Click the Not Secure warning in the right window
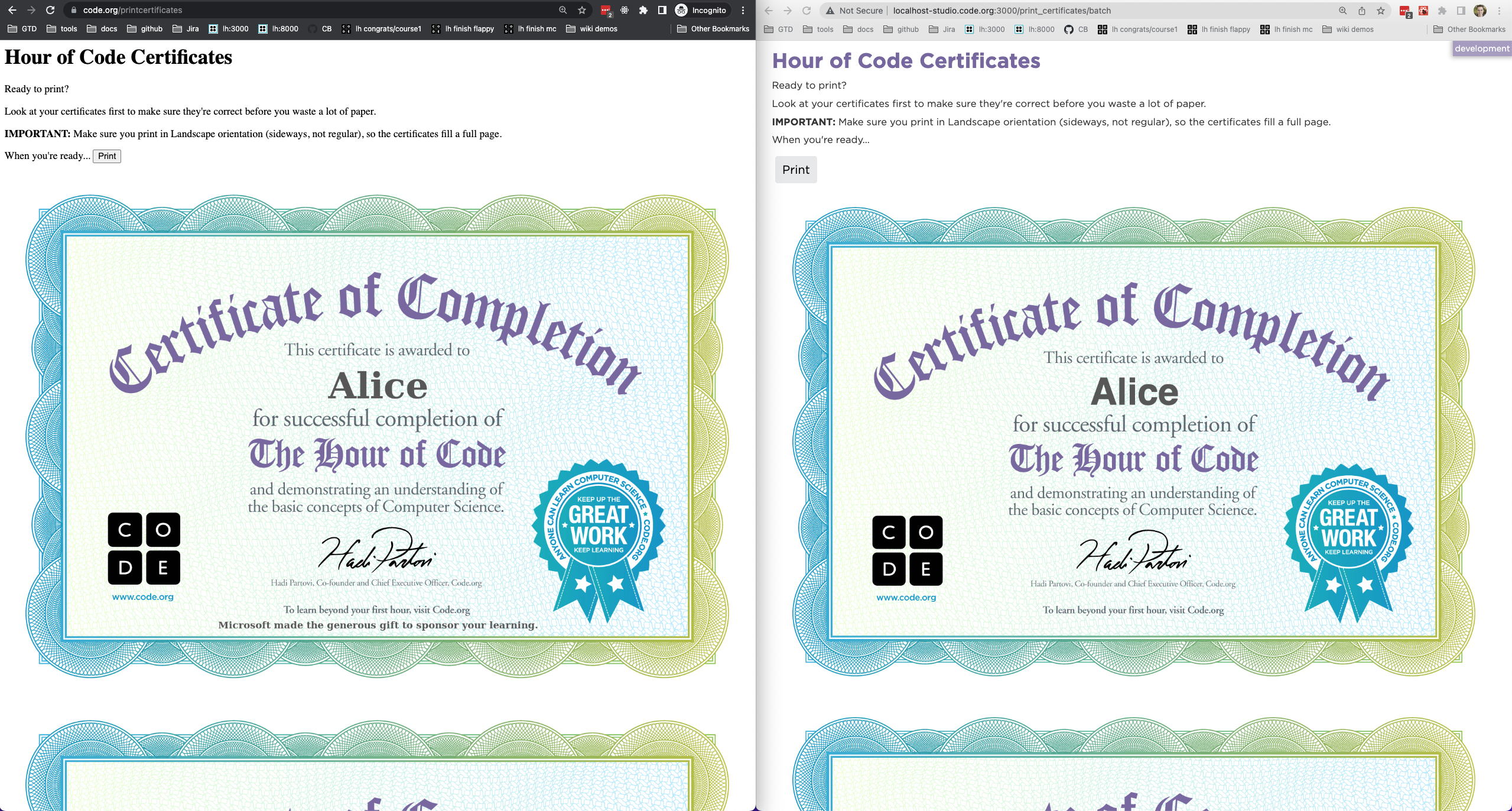Screen dimensions: 1512x811 point(854,11)
